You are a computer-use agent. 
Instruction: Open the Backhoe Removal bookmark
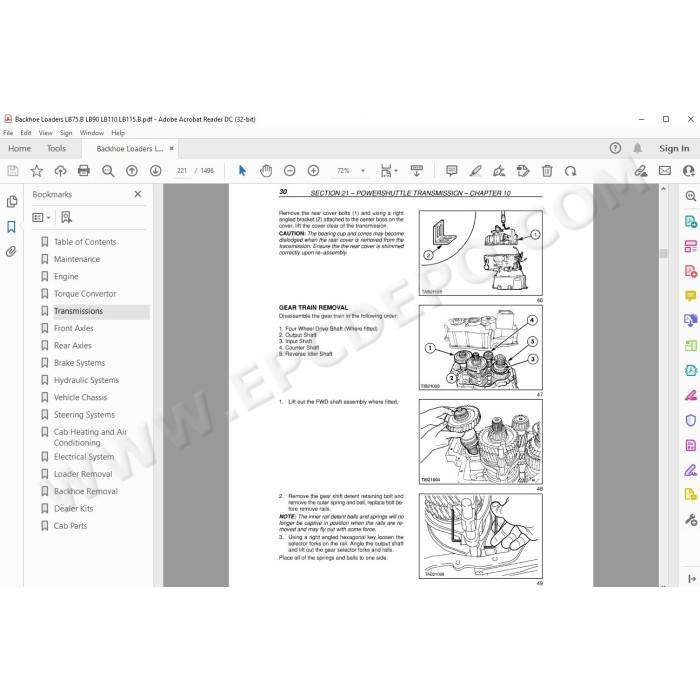86,491
